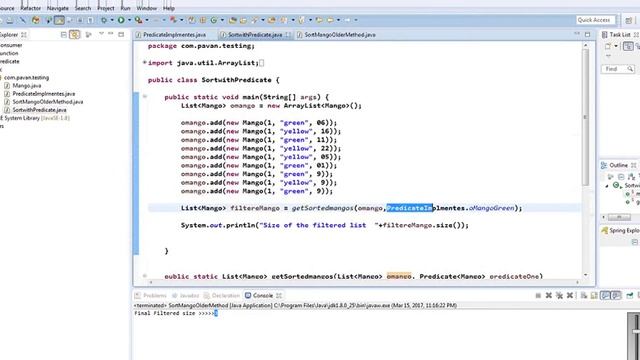
Task: Open the Run menu
Action: click(125, 8)
